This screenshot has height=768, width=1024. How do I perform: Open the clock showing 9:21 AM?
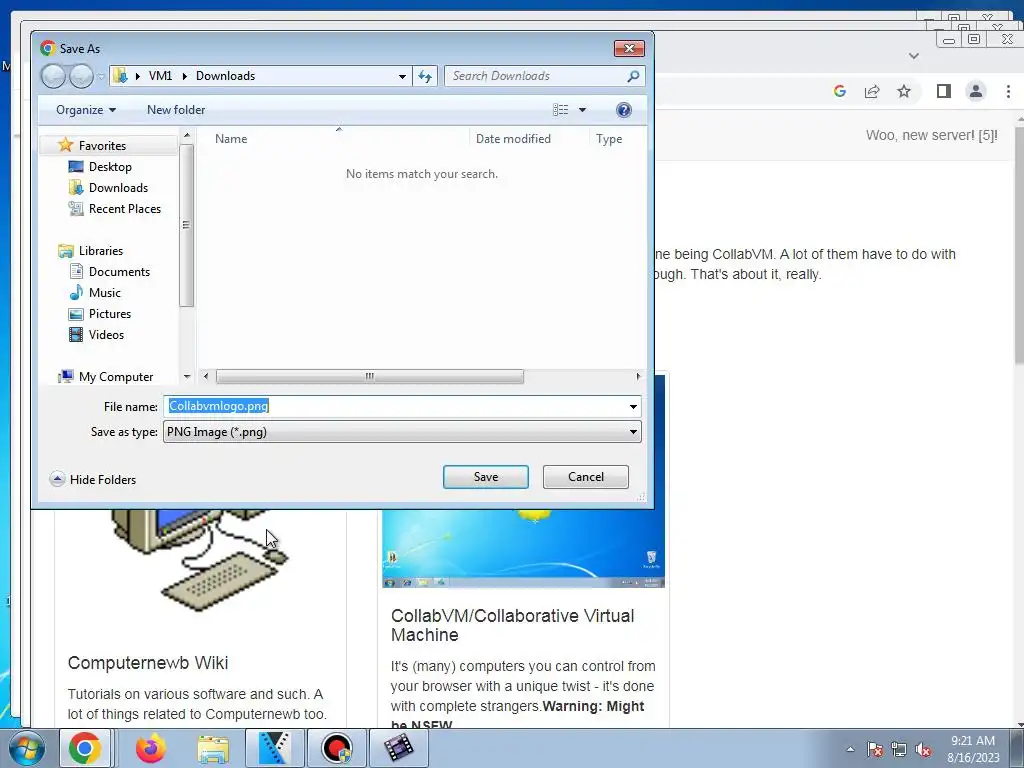[973, 749]
